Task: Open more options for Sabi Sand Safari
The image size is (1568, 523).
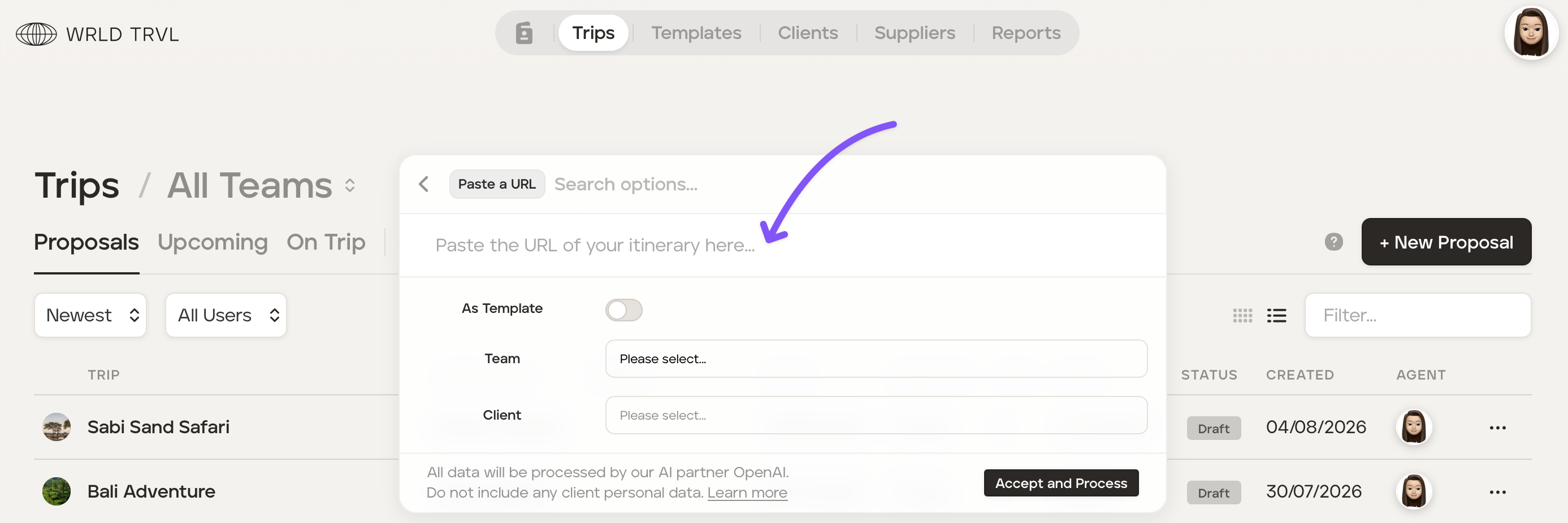Action: (x=1497, y=428)
